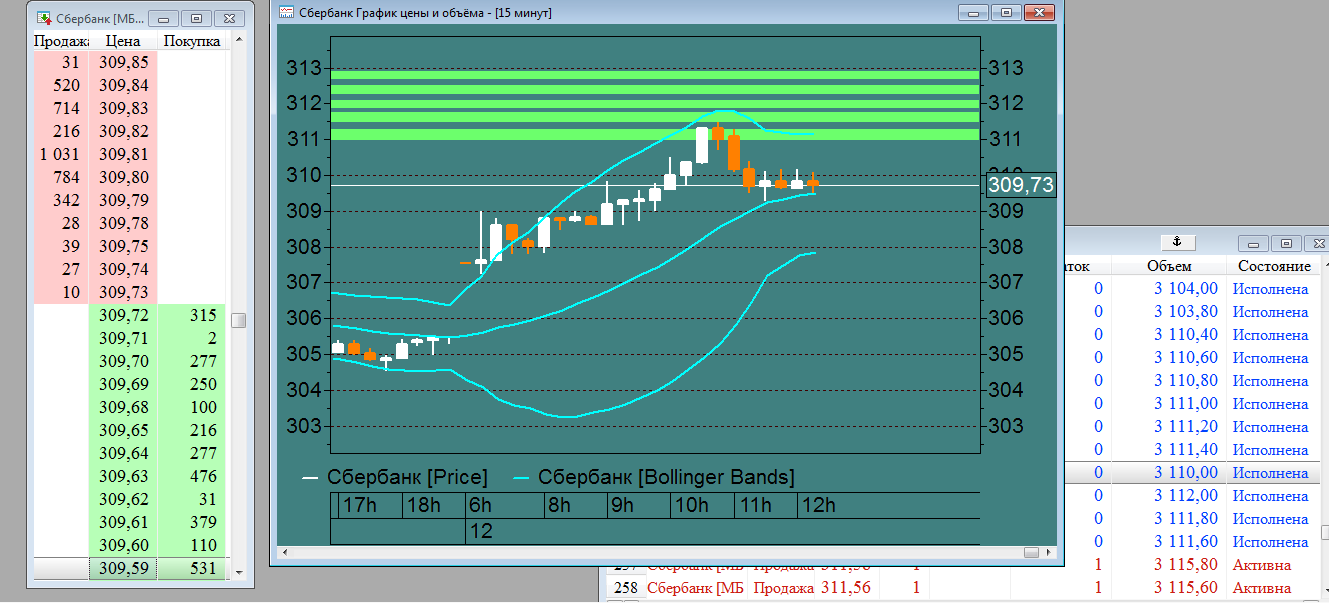Image resolution: width=1329 pixels, height=603 pixels.
Task: Select bid price 309,71 in order book
Action: coord(124,339)
